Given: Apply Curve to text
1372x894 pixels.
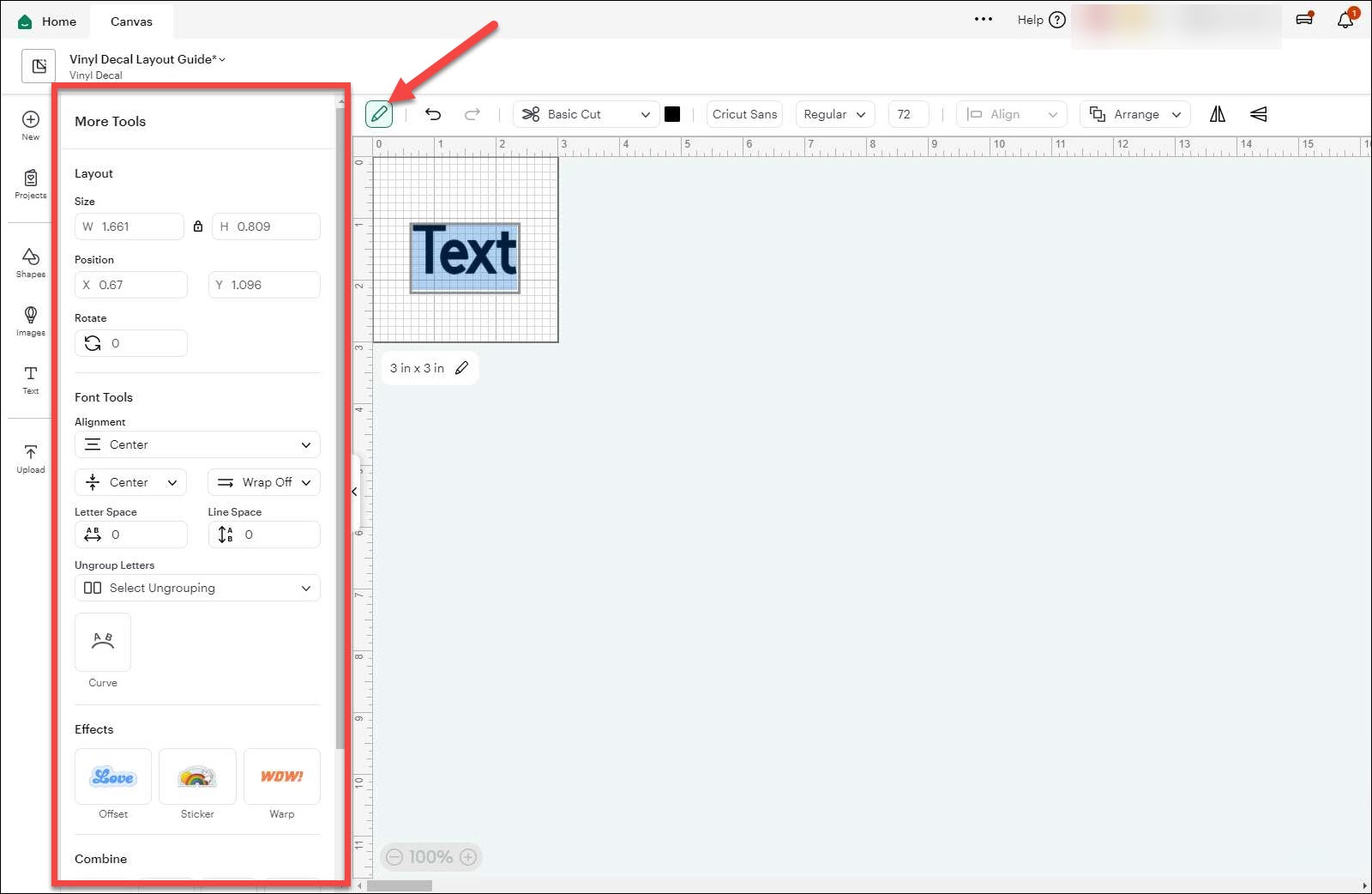Looking at the screenshot, I should point(103,643).
